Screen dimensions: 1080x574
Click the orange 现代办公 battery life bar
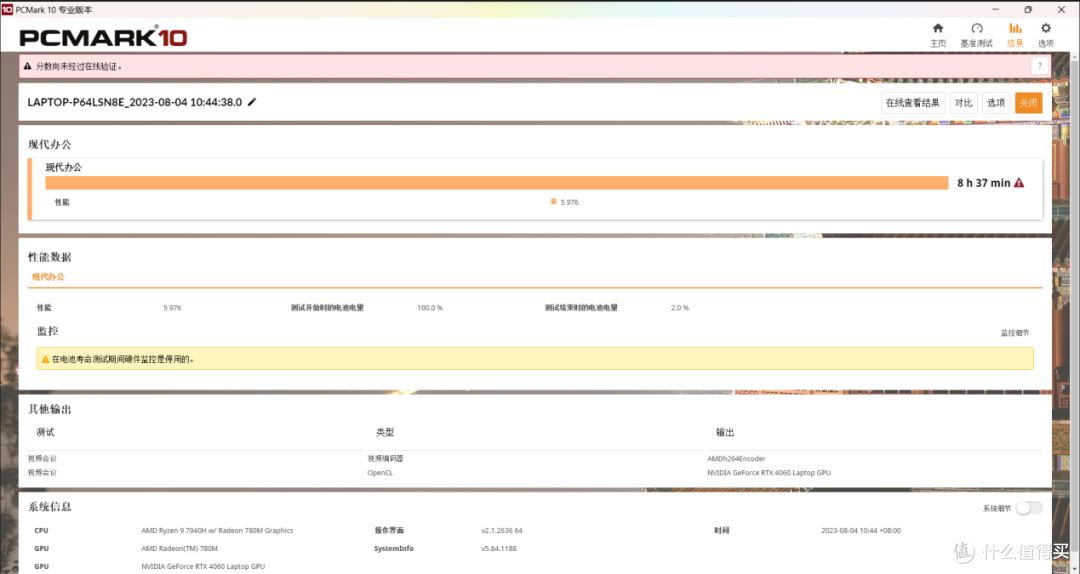tap(497, 183)
